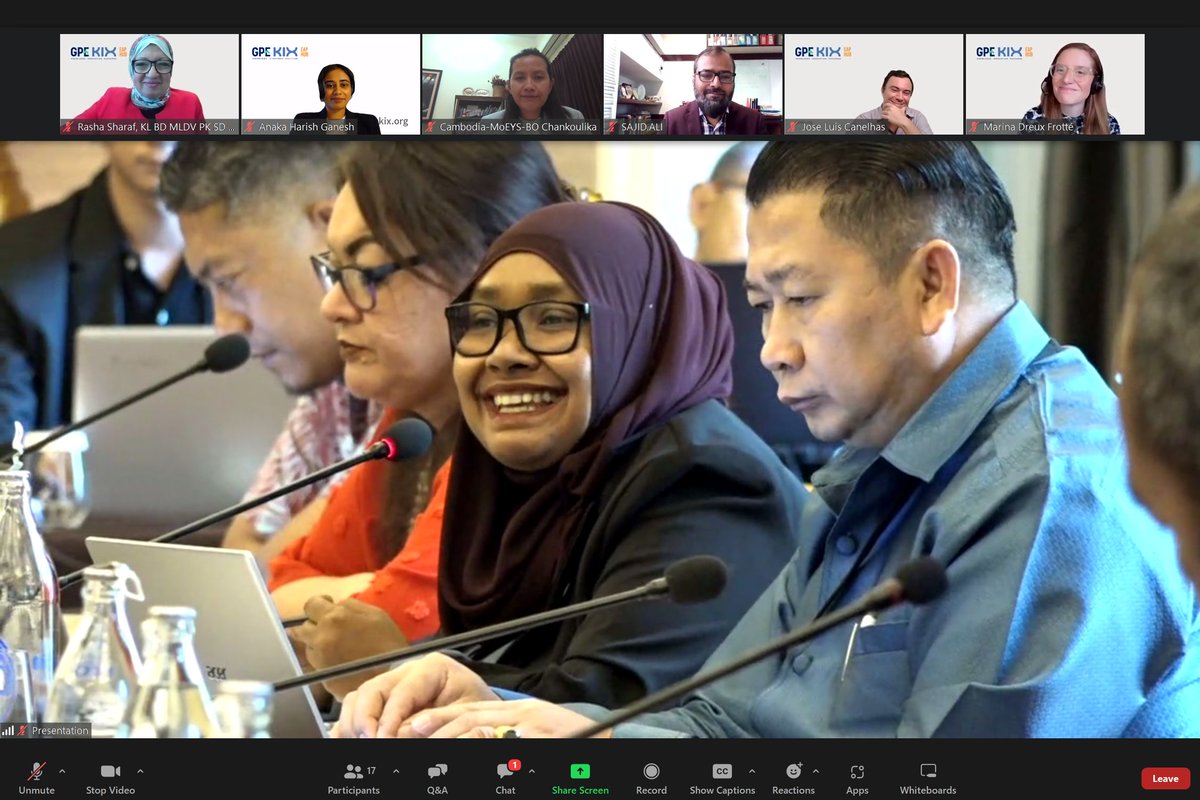
Task: Select Cambodia-MoEYS-BO Chankoulika video thumbnail
Action: (512, 84)
